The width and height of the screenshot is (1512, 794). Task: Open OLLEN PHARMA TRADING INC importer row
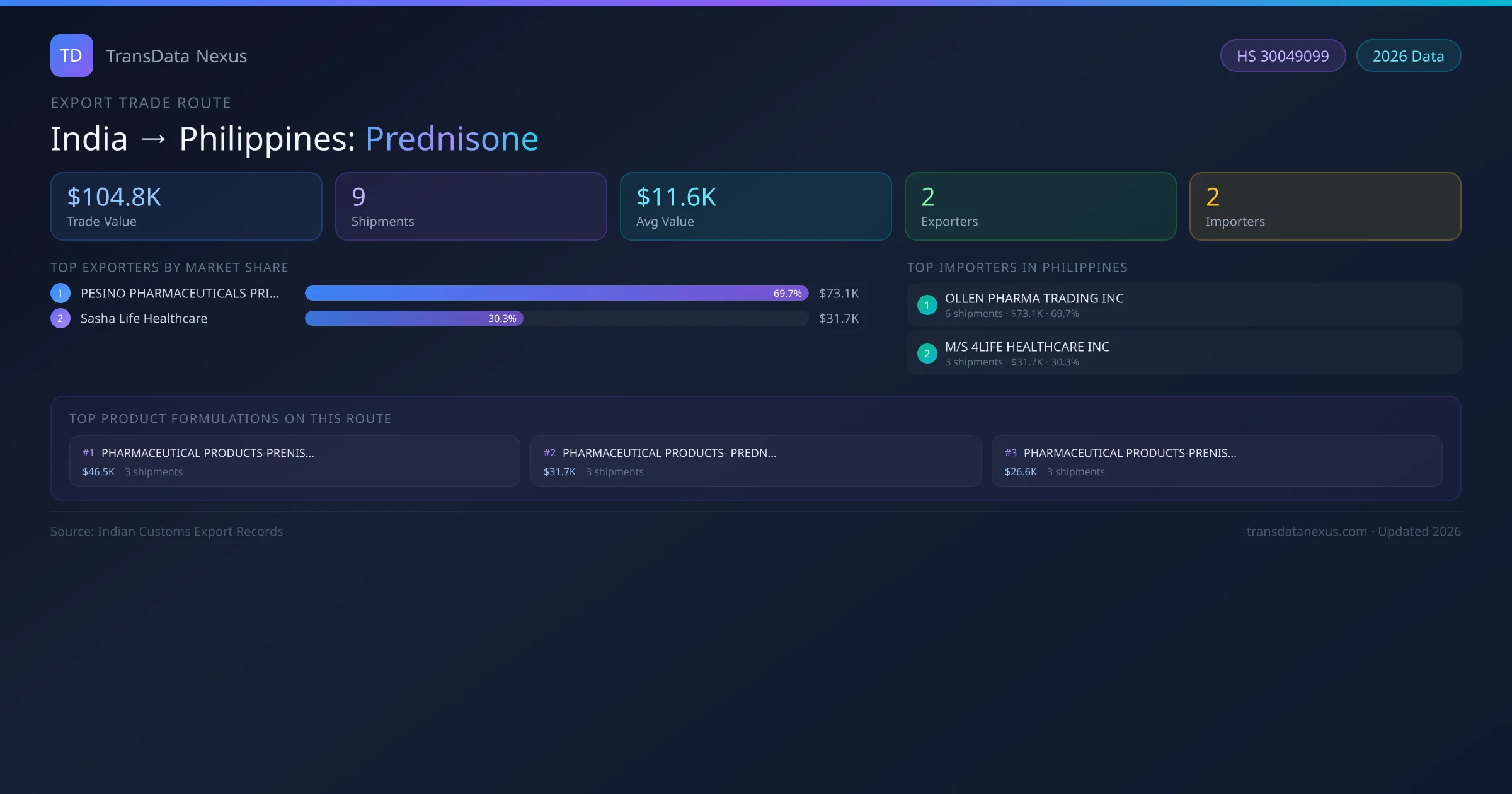point(1183,305)
